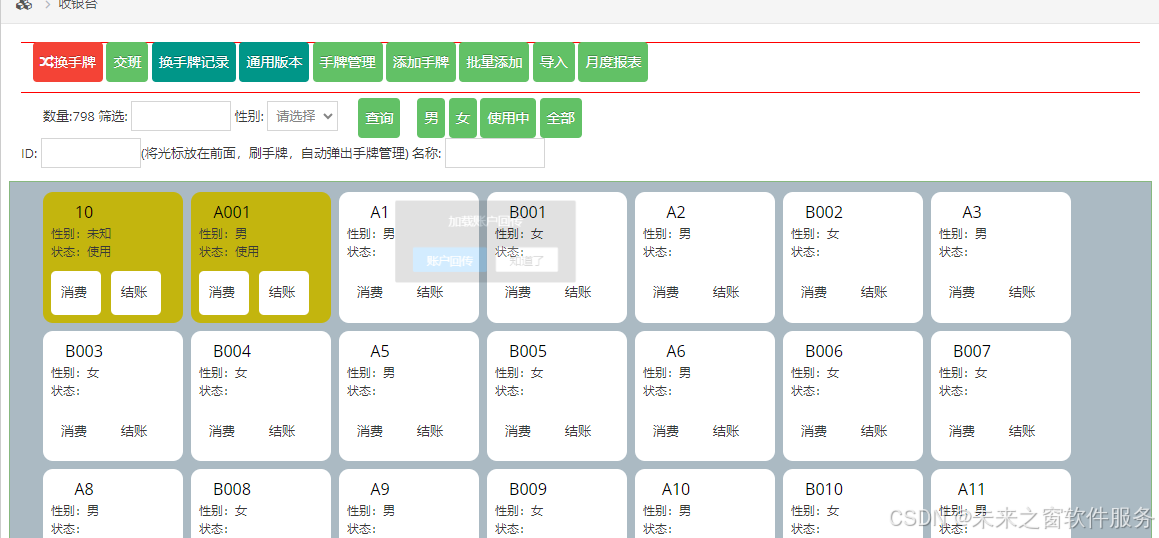
Task: Click 收银台 breadcrumb text
Action: tap(78, 4)
